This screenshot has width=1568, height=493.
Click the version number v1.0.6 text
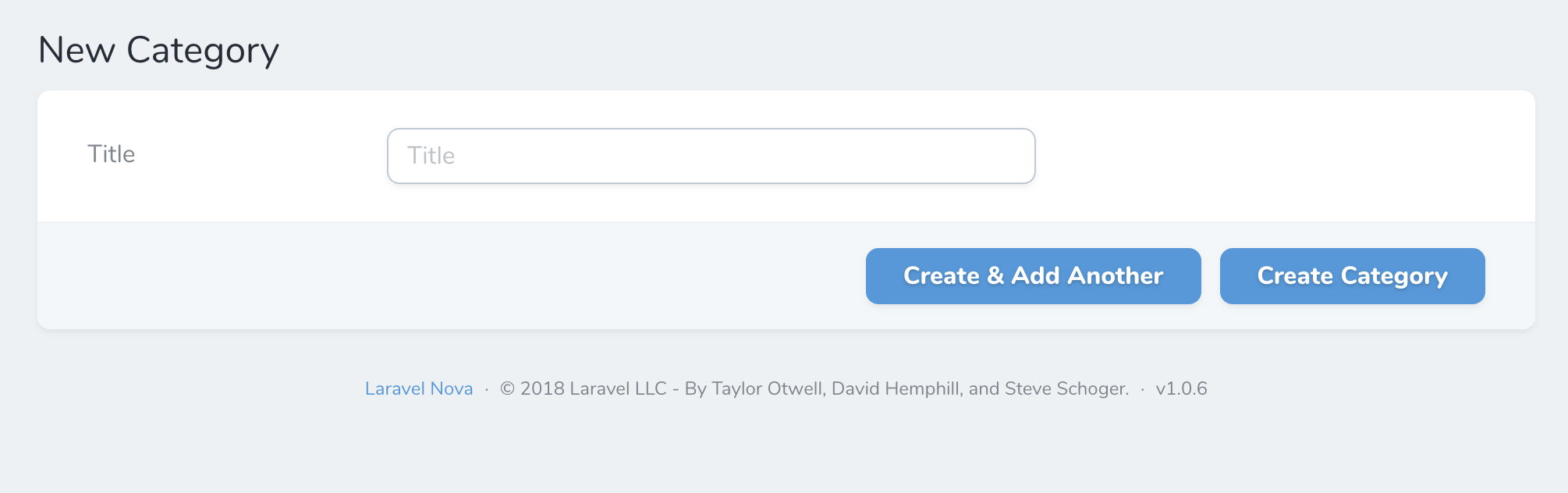1181,388
